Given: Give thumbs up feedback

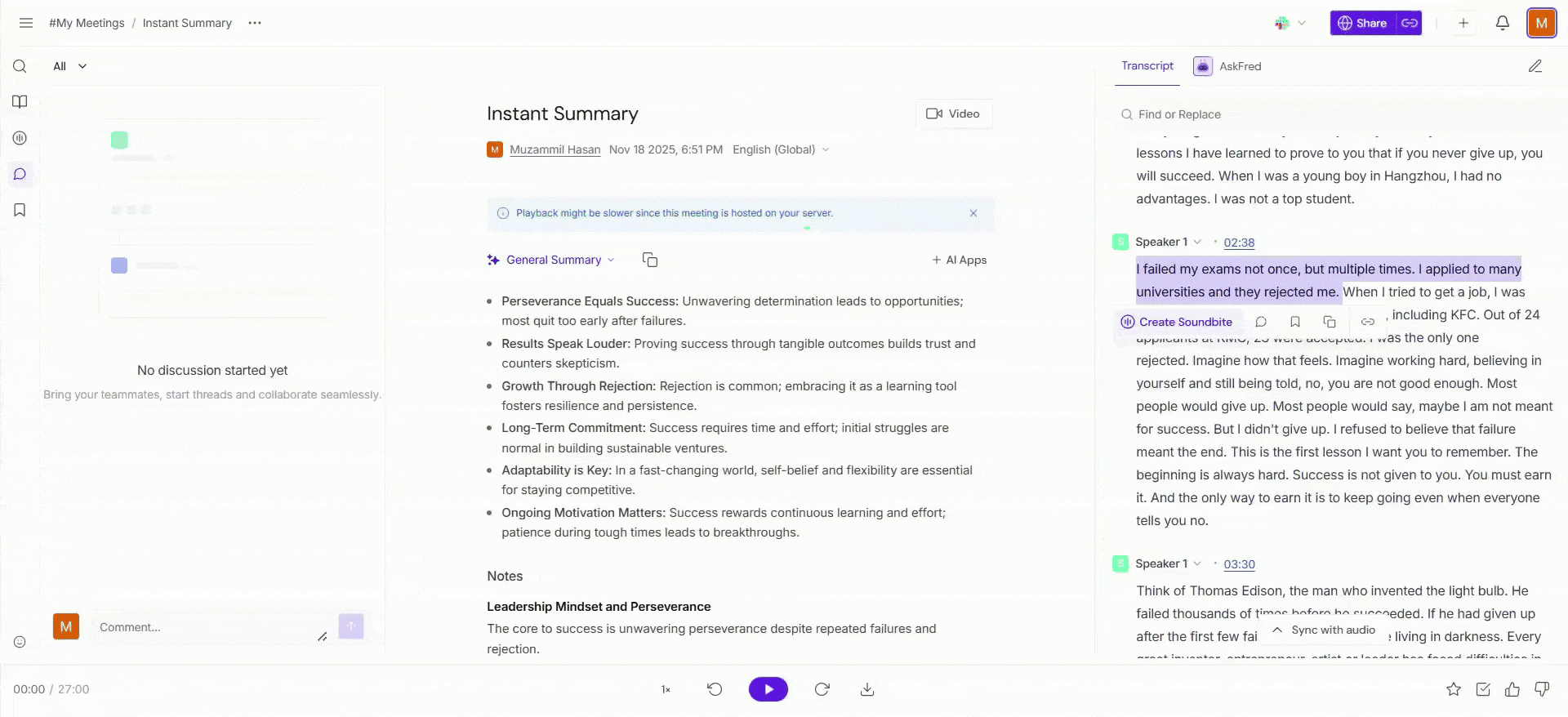Looking at the screenshot, I should coord(1512,689).
